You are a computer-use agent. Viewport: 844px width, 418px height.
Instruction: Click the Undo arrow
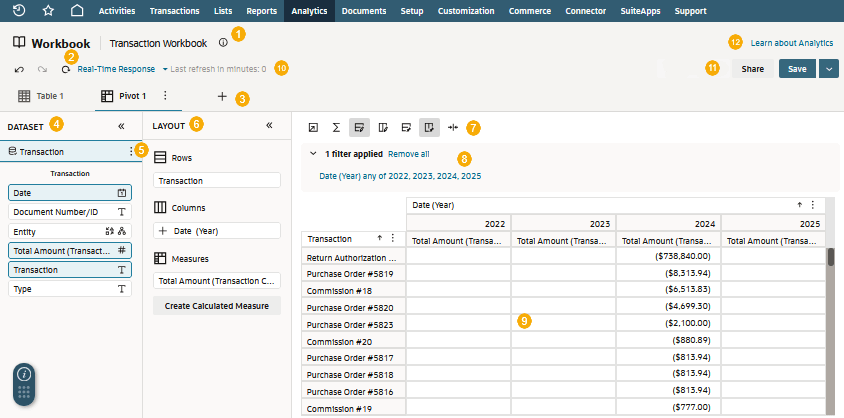pyautogui.click(x=19, y=69)
